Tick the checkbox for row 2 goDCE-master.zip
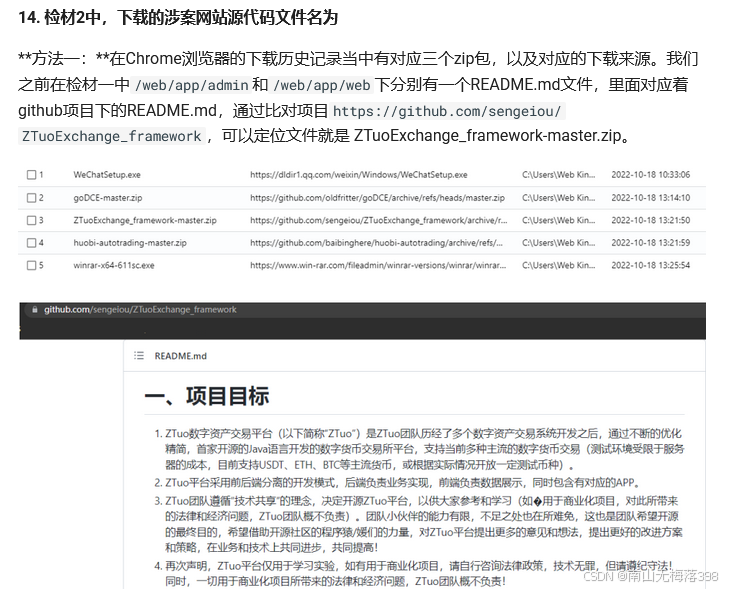 (x=31, y=197)
